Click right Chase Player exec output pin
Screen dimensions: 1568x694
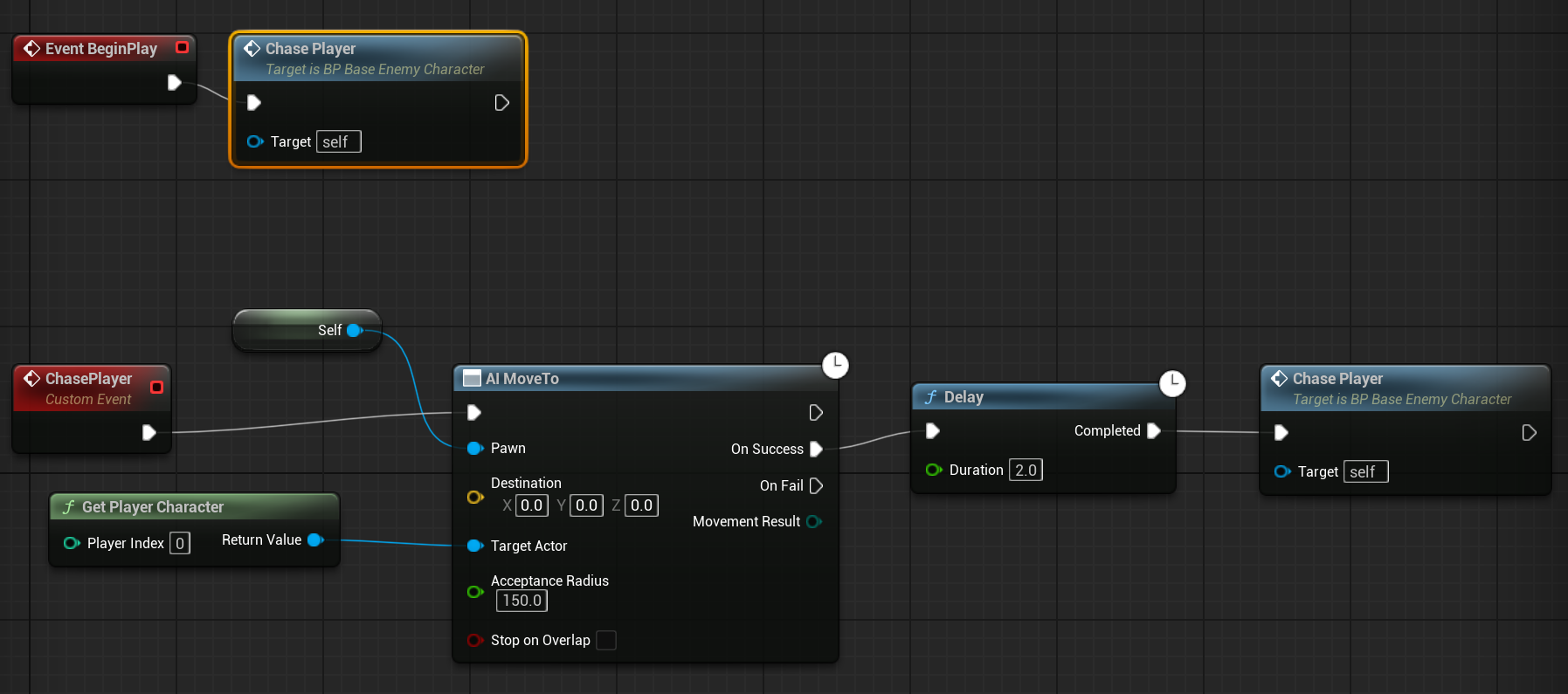[1529, 433]
